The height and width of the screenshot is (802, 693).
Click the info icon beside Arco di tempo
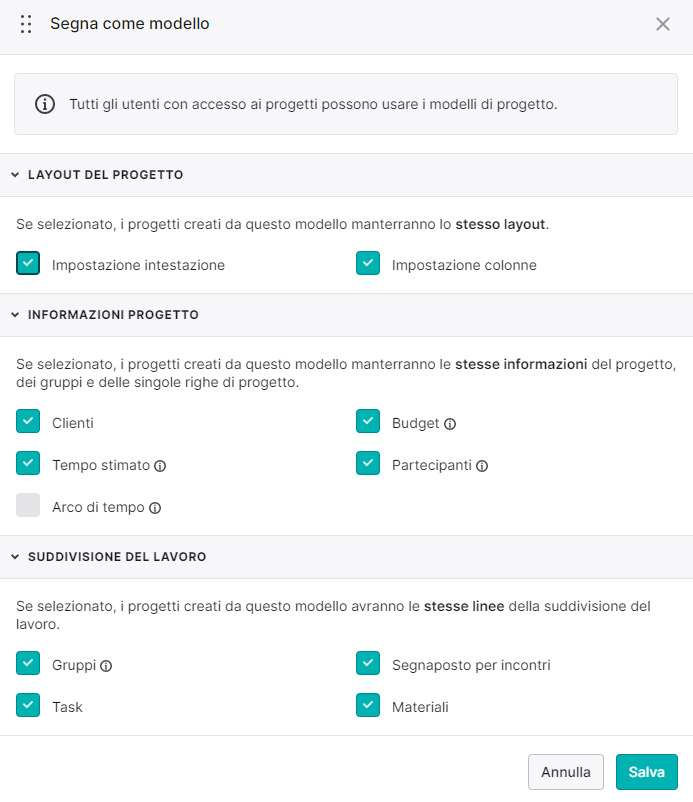(155, 508)
